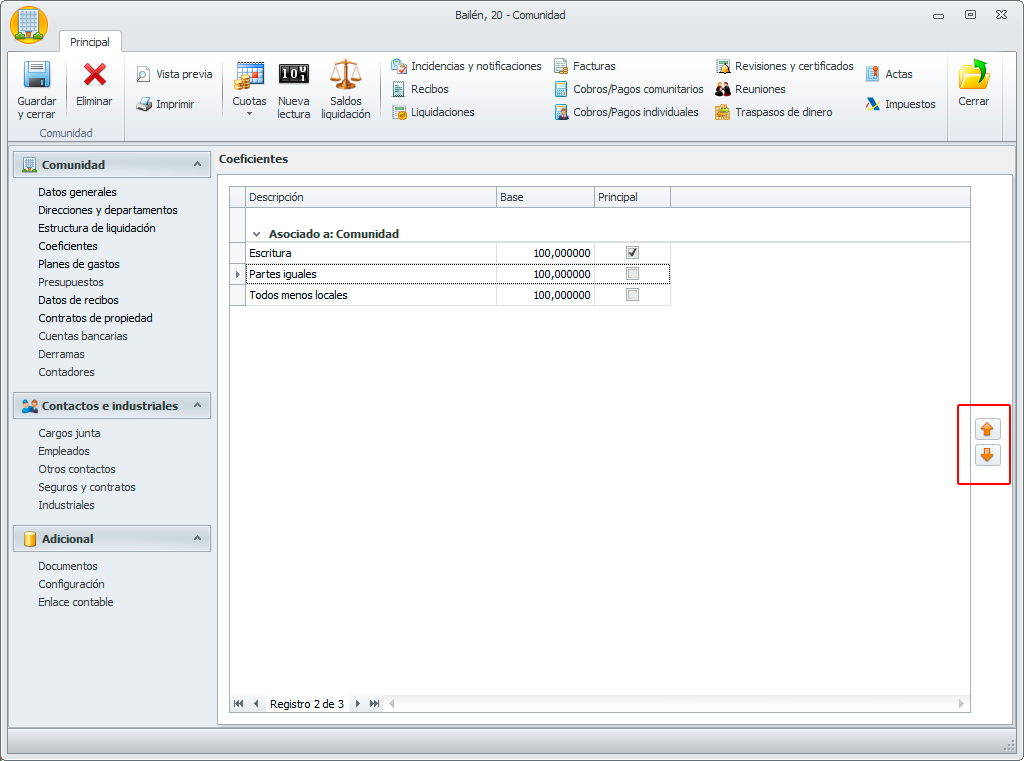Image resolution: width=1024 pixels, height=761 pixels.
Task: Check Principal for Partes iguales row
Action: coord(632,274)
